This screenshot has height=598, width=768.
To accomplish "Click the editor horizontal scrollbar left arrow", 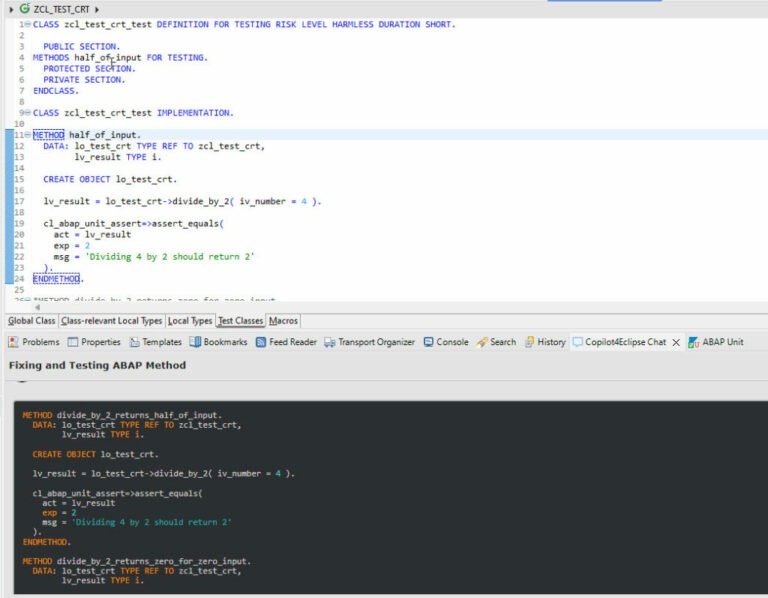I will pyautogui.click(x=37, y=307).
